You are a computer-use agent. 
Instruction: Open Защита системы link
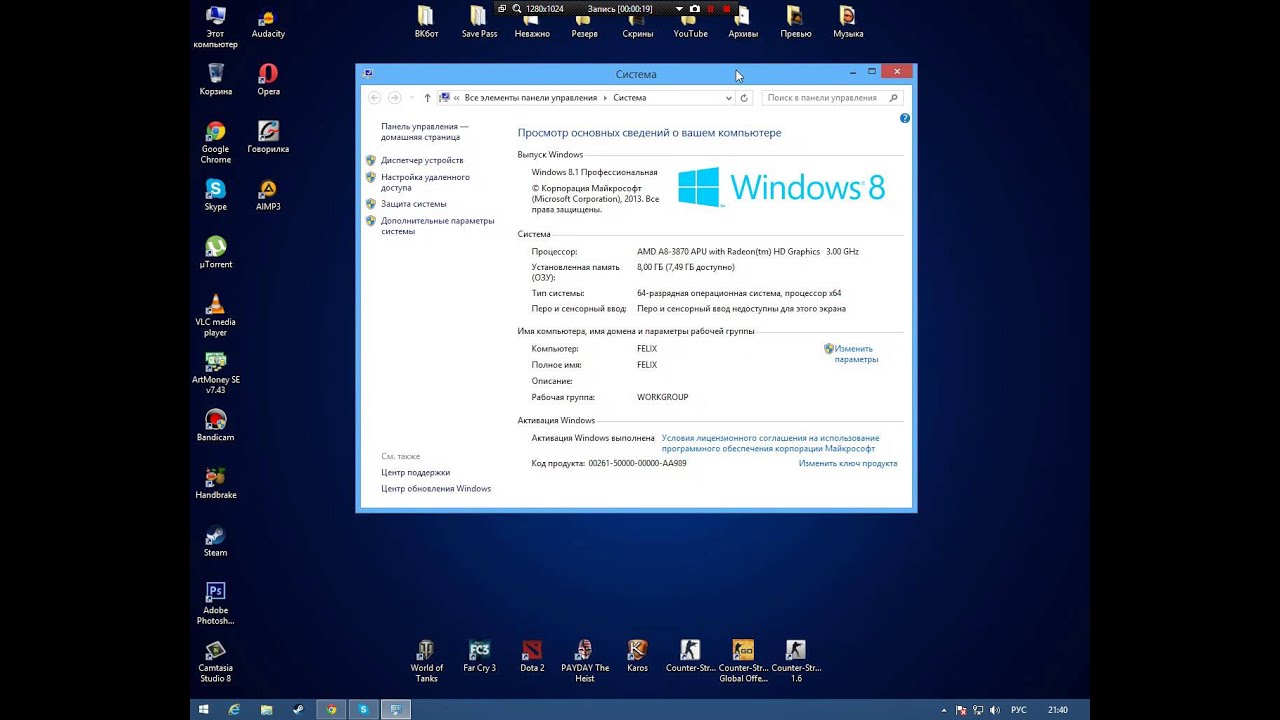click(413, 204)
